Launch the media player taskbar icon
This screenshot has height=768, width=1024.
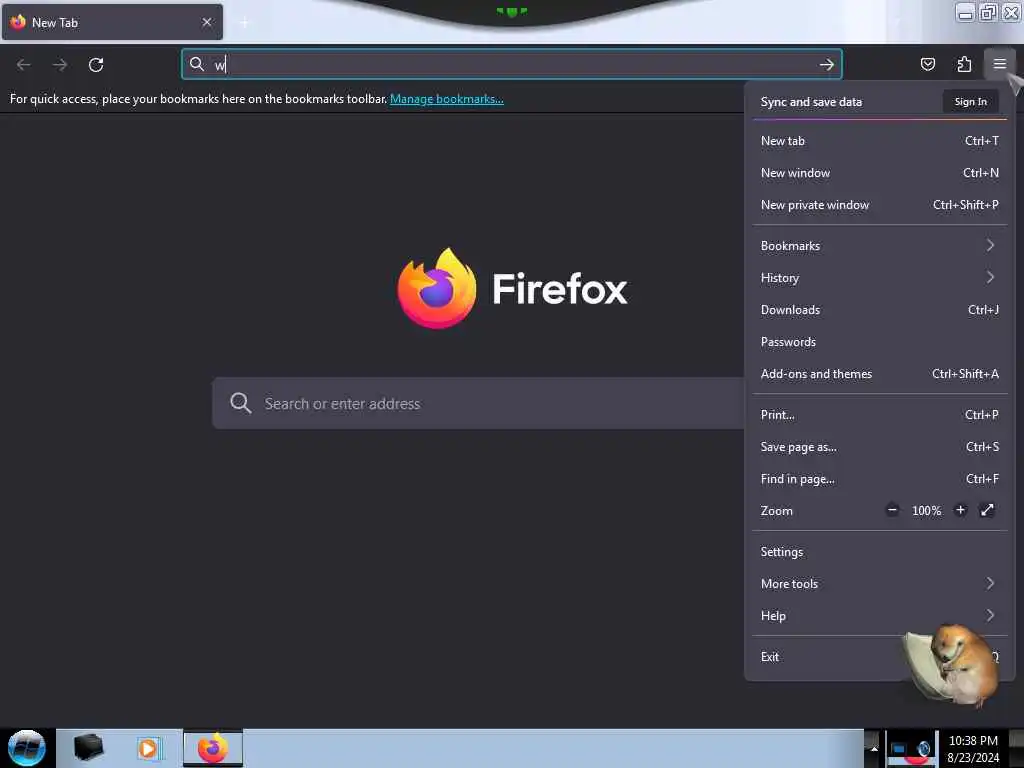pos(148,748)
